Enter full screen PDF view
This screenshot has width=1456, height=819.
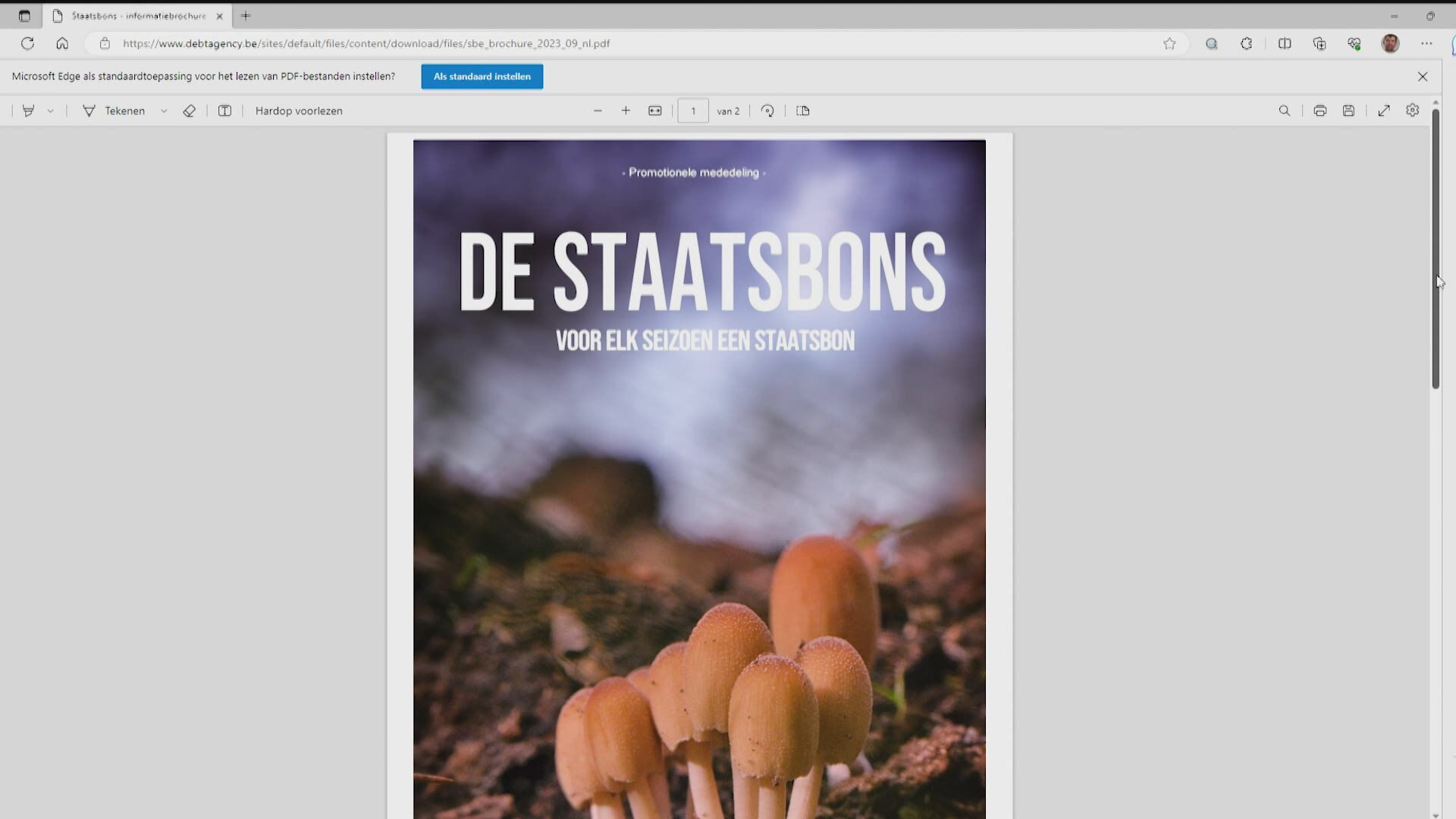(1384, 111)
